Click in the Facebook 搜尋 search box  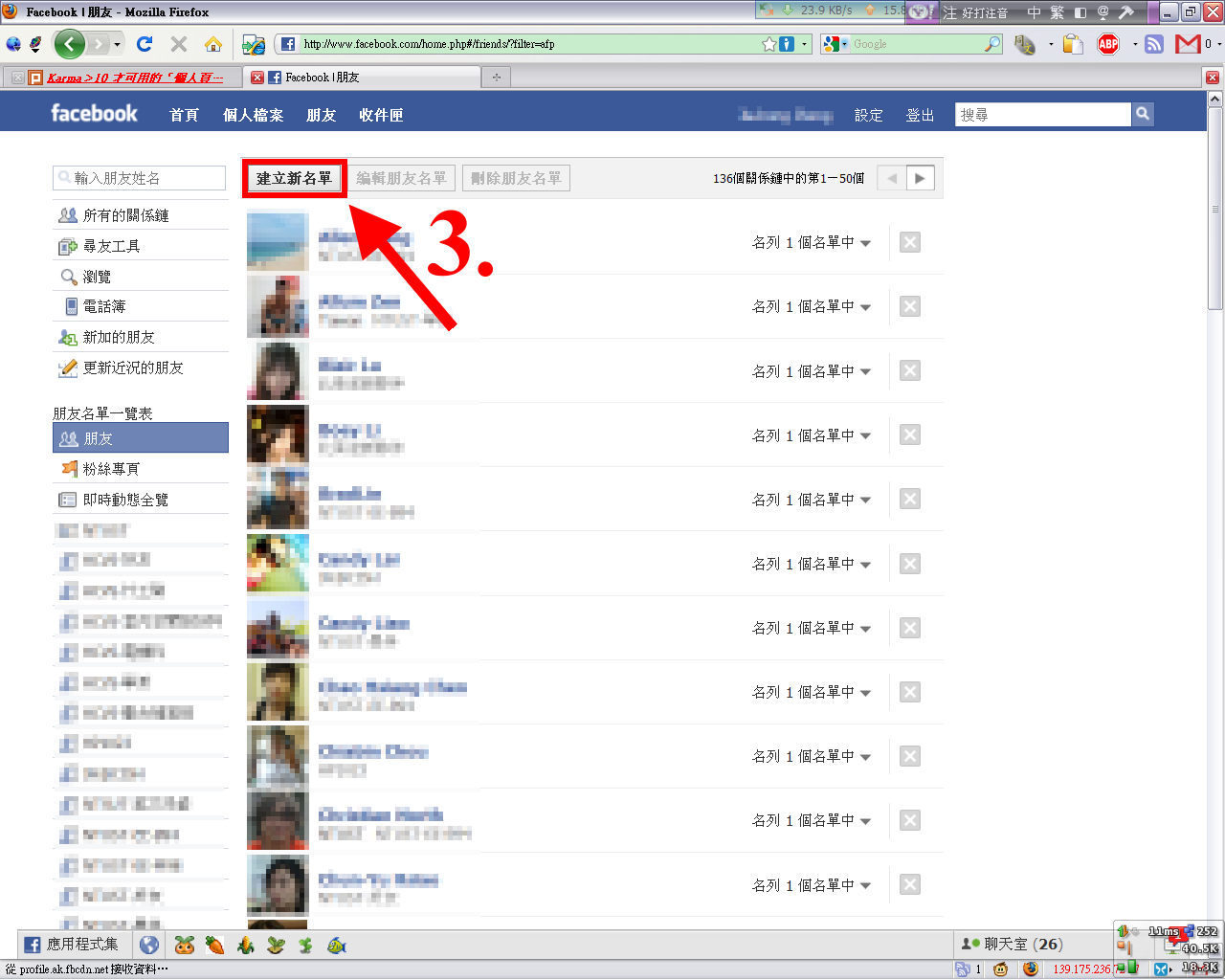pyautogui.click(x=1043, y=115)
